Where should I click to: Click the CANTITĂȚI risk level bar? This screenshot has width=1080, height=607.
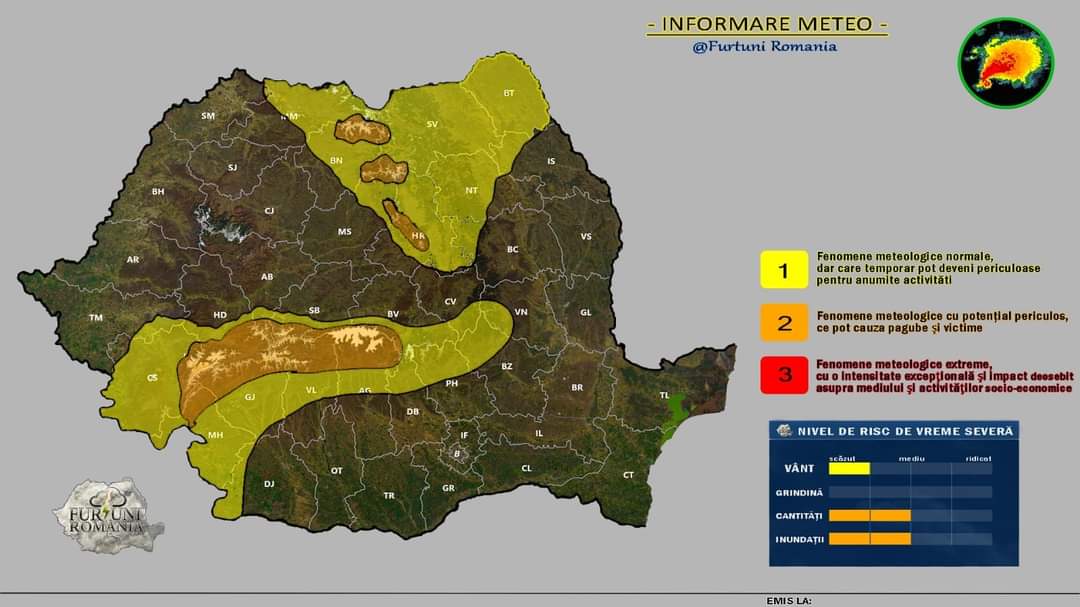[910, 516]
